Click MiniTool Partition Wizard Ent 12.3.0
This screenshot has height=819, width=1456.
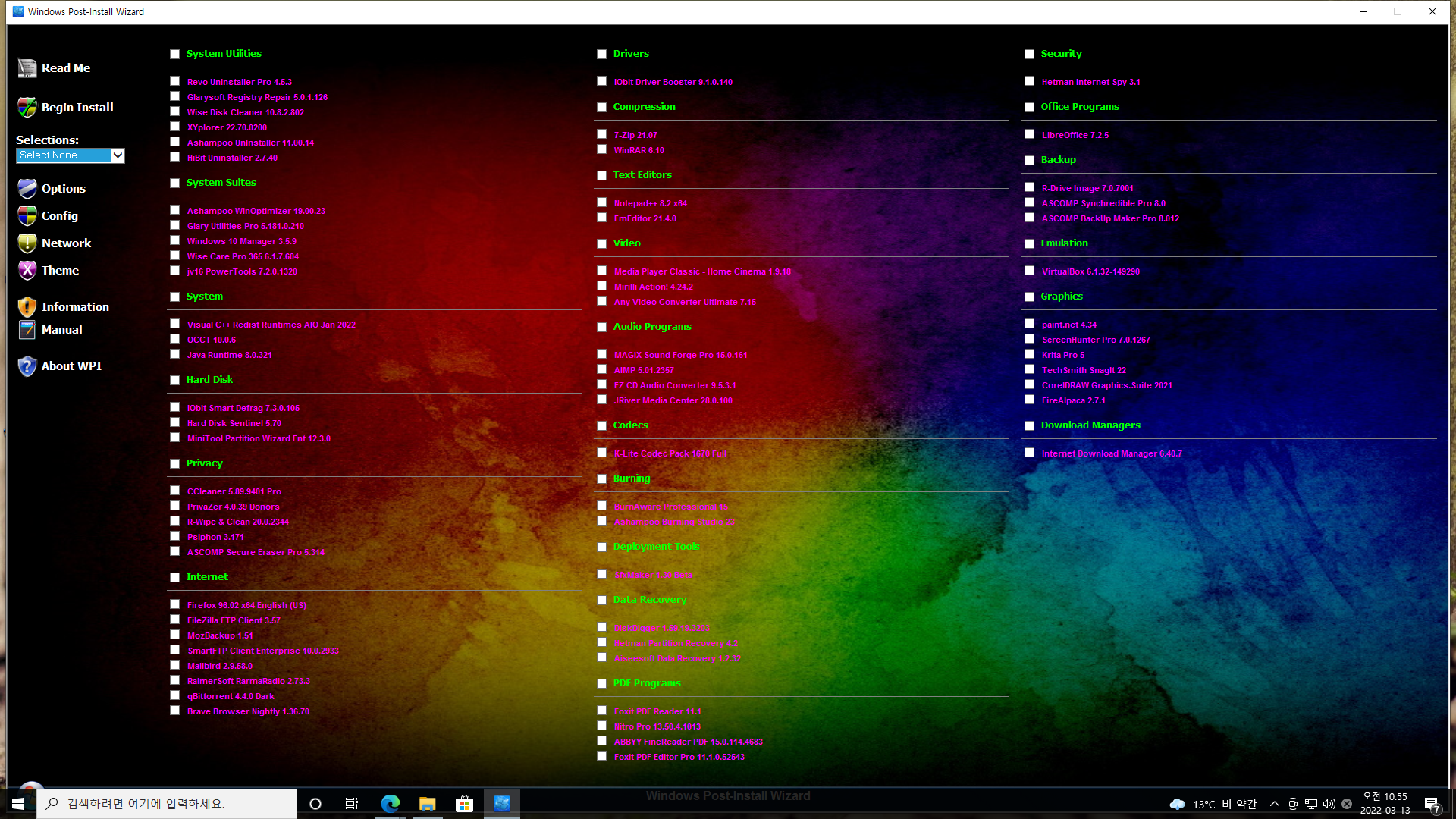pyautogui.click(x=259, y=438)
